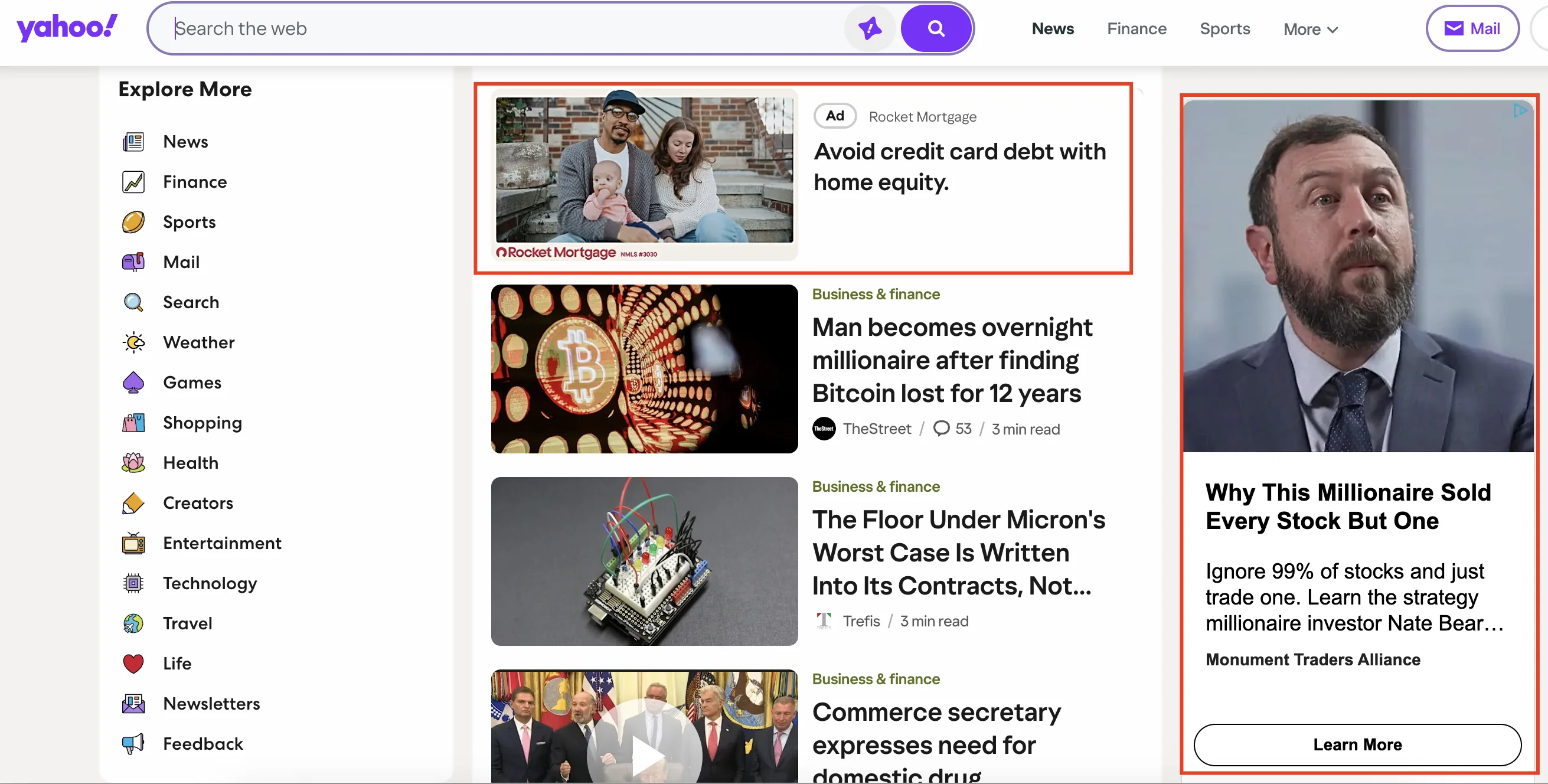Open the 'Avoid credit card debt' ad headline
The height and width of the screenshot is (784, 1548).
(x=960, y=167)
